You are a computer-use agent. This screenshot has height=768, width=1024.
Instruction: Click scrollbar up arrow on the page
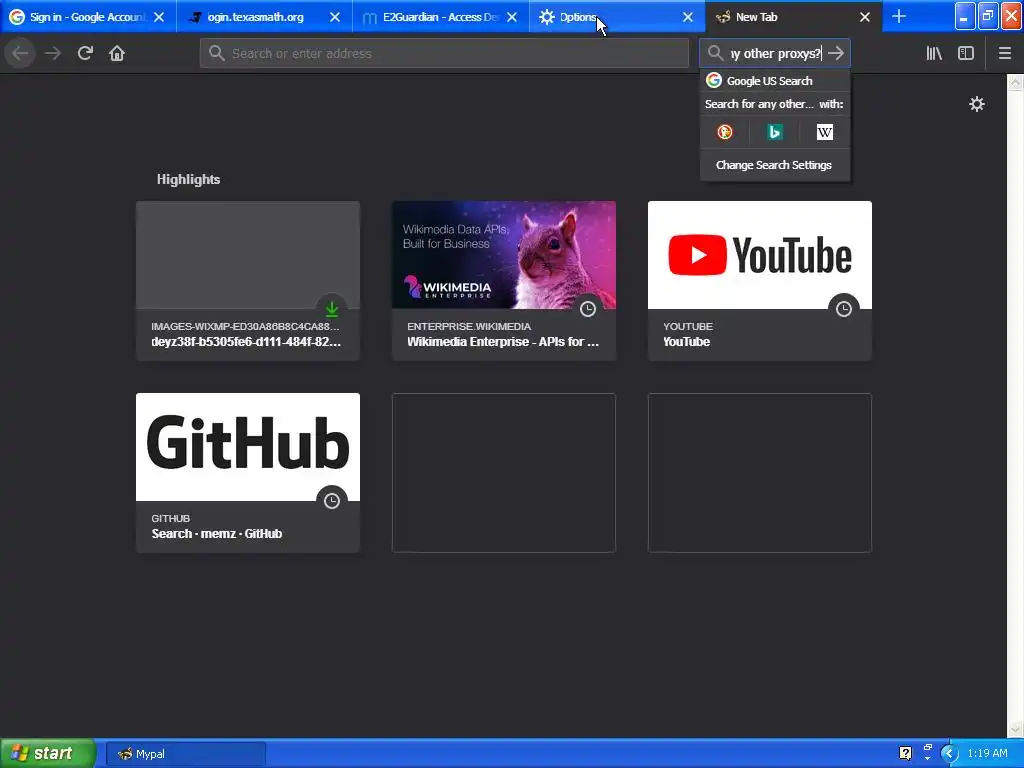pyautogui.click(x=1015, y=82)
